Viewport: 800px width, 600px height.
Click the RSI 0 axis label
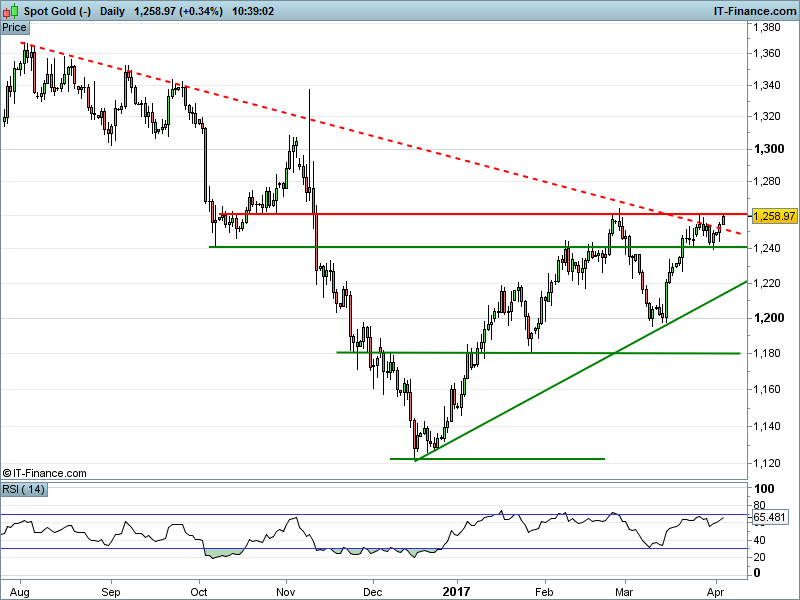tap(757, 573)
